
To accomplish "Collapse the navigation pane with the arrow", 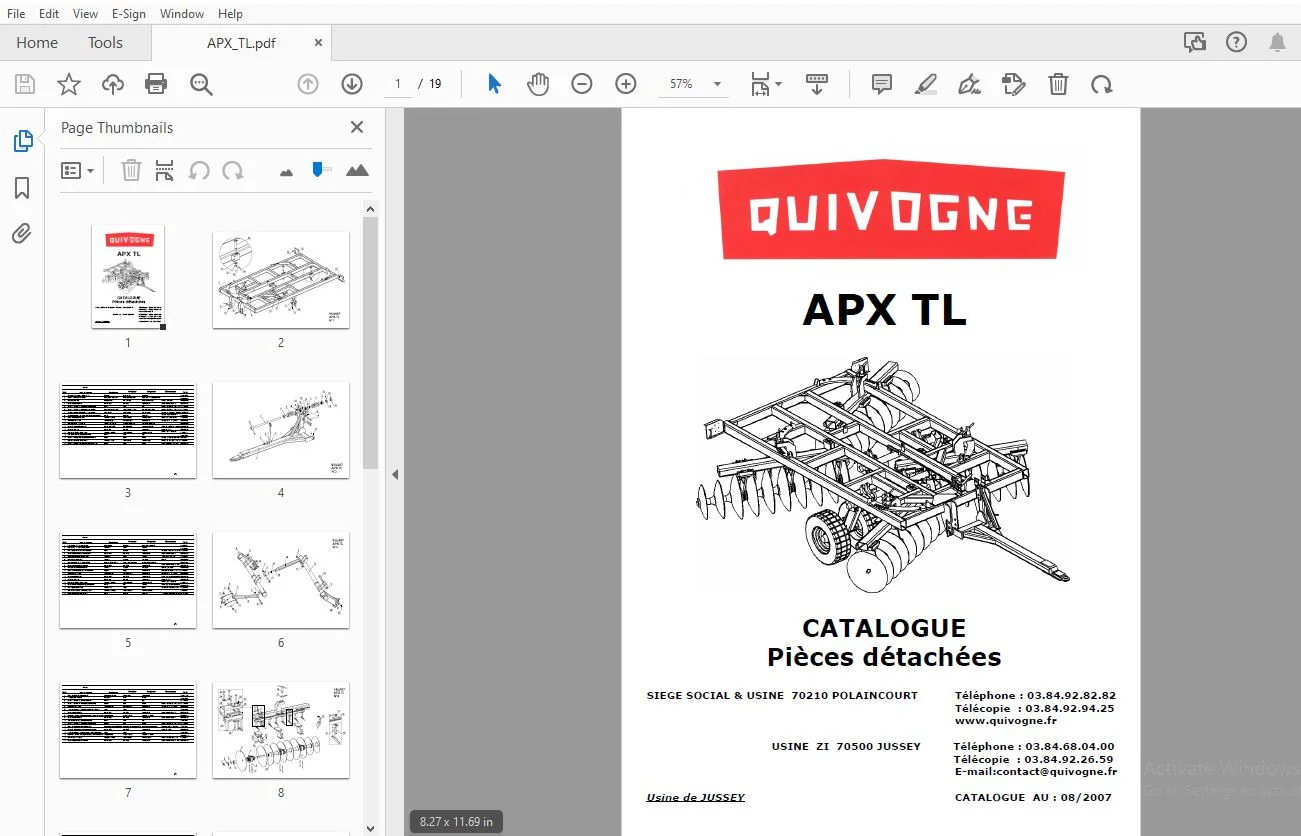I will click(395, 474).
